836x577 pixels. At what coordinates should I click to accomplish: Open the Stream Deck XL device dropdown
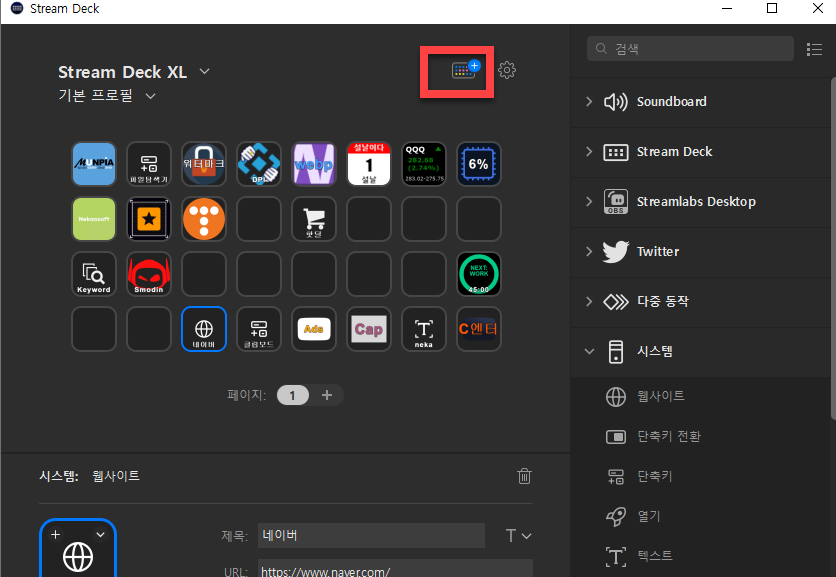click(x=204, y=71)
